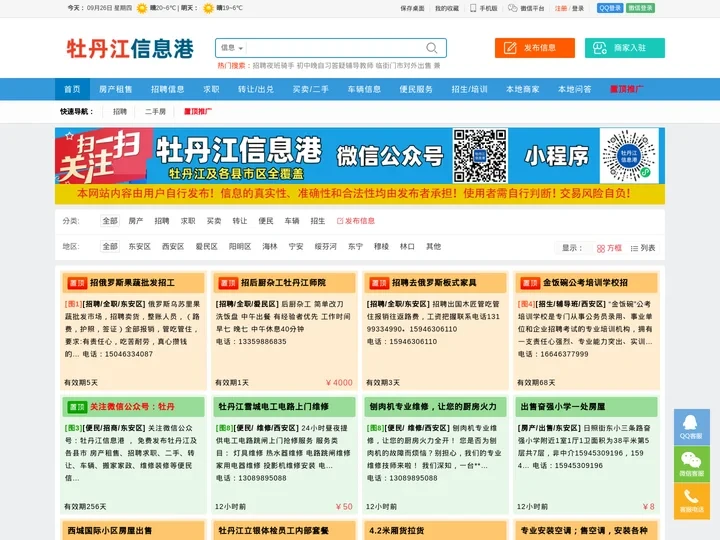720x540 pixels.
Task: Filter region by 林口
Action: 407,247
